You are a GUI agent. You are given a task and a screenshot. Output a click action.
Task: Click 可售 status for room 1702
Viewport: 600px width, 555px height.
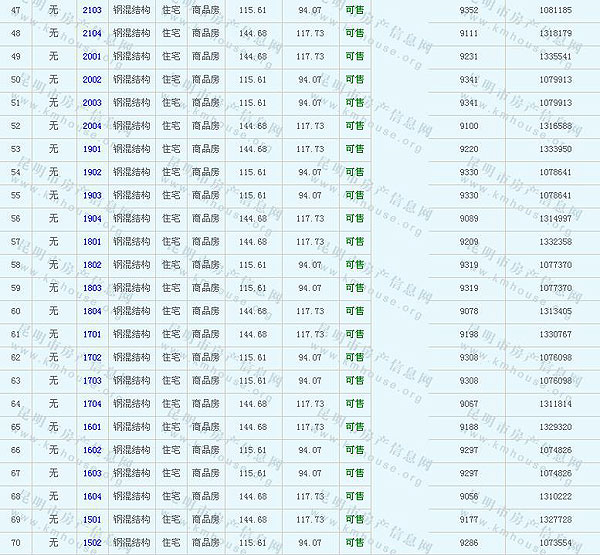pyautogui.click(x=354, y=357)
